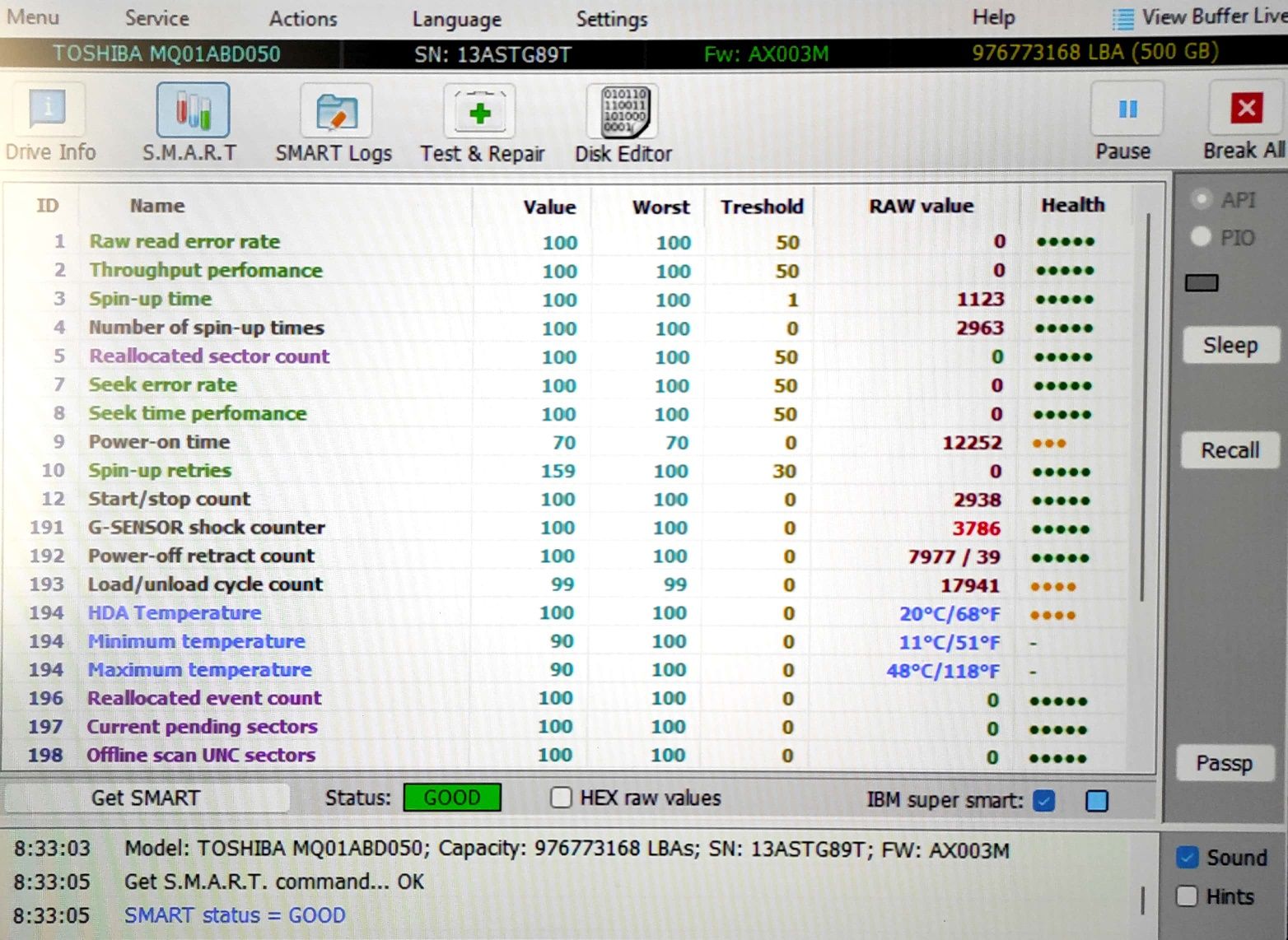Select the Power-on time row
Screen dimensions: 1288x940
point(568,442)
